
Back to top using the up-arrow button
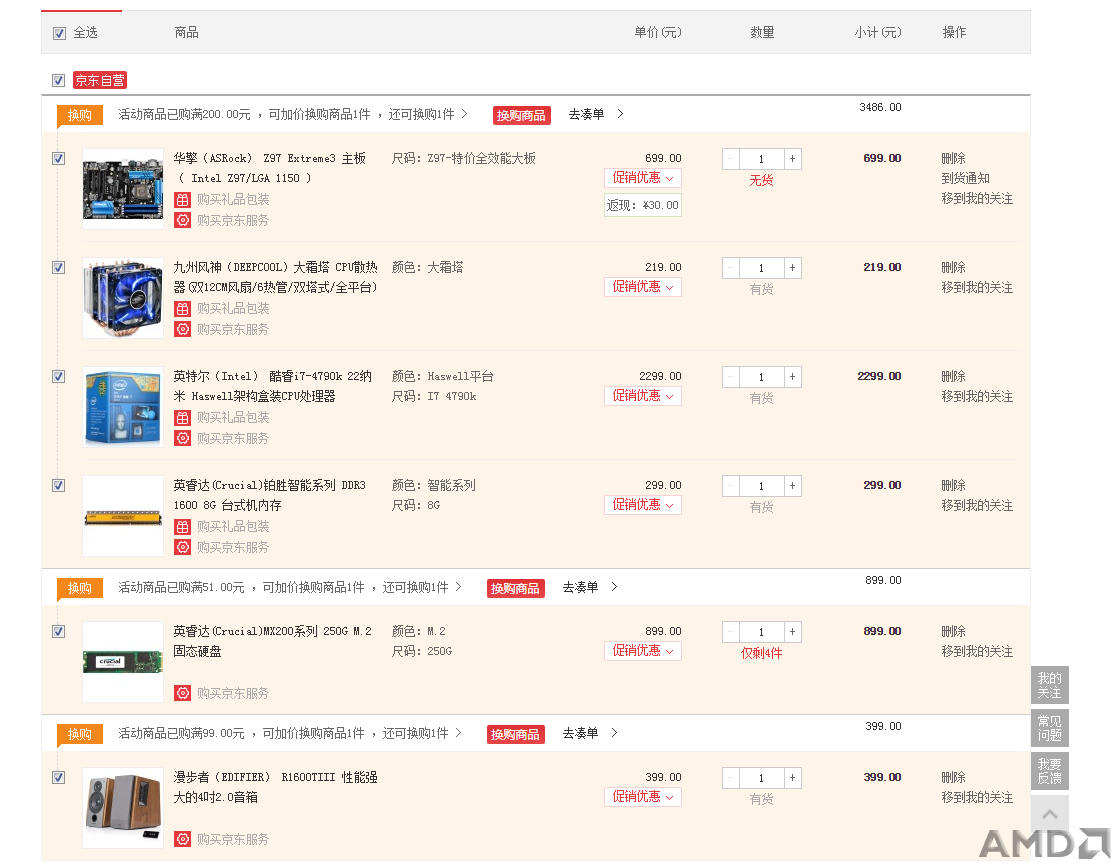click(1050, 814)
